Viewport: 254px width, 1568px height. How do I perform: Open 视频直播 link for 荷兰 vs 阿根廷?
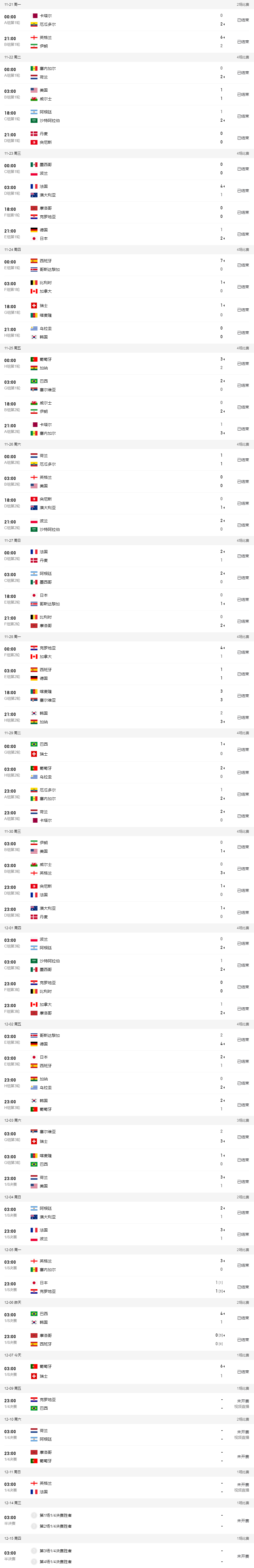(x=242, y=1438)
